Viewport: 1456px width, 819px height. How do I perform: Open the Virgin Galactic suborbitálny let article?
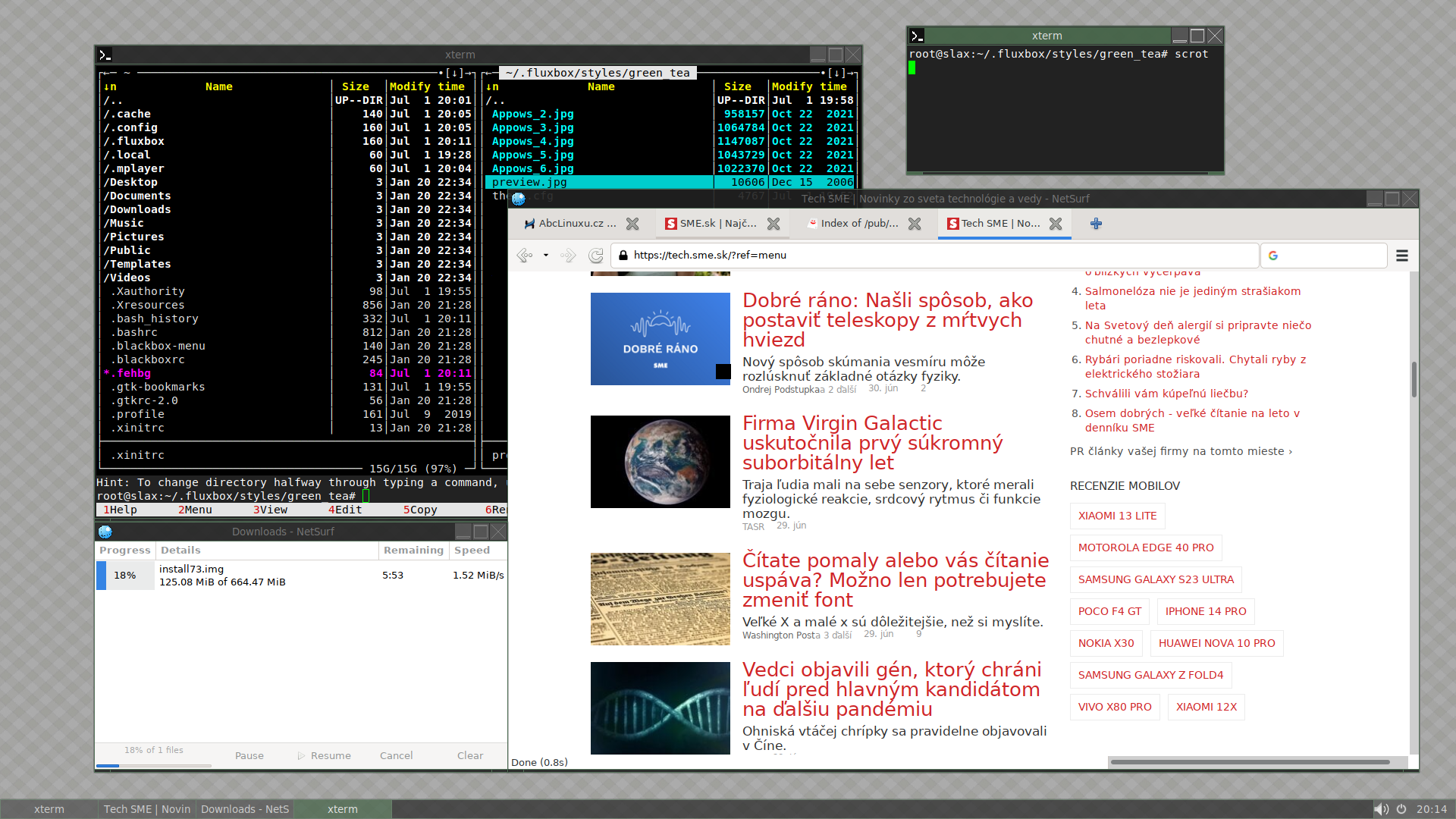[x=872, y=443]
